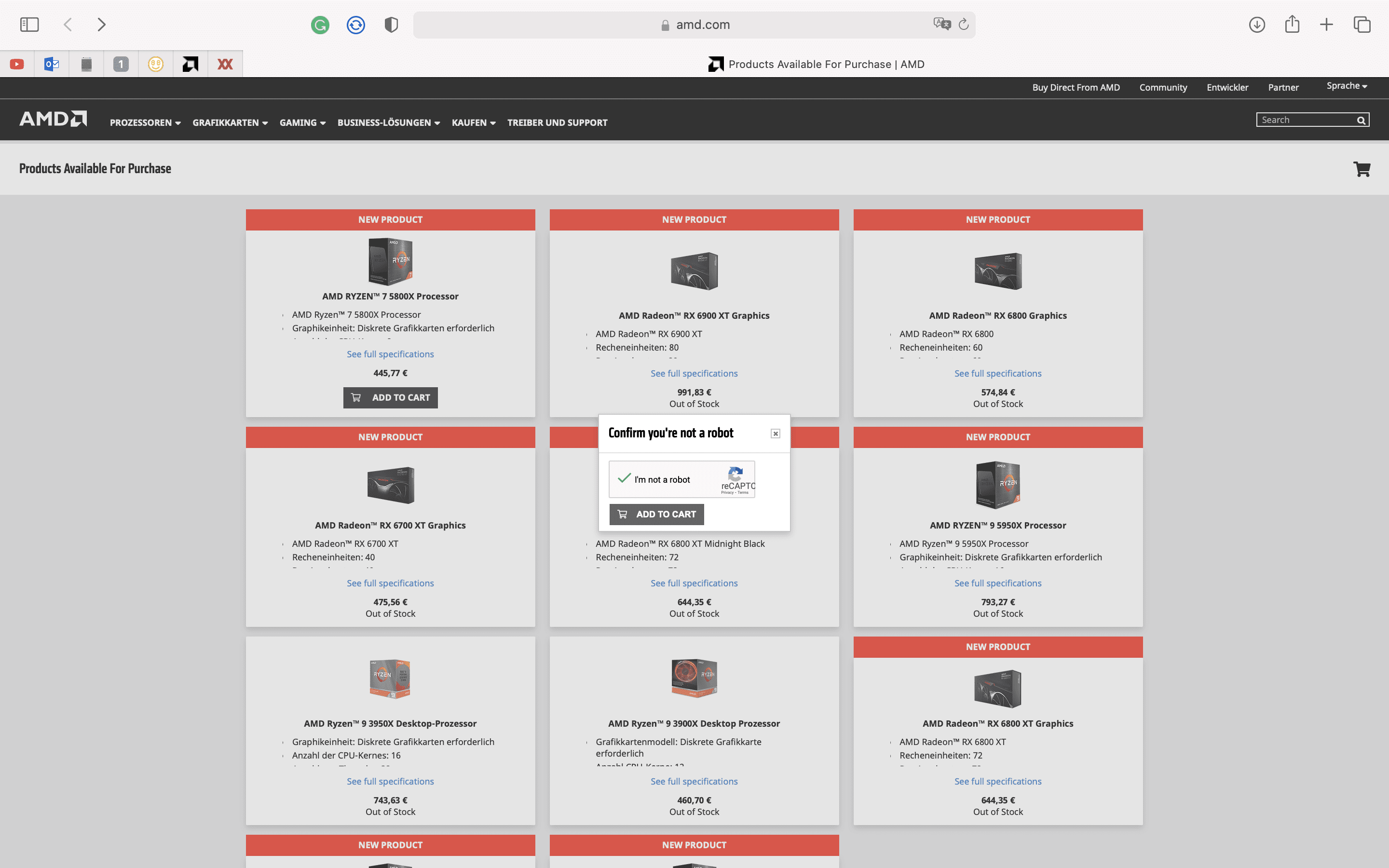Open a new tab with plus icon

coord(1326,25)
